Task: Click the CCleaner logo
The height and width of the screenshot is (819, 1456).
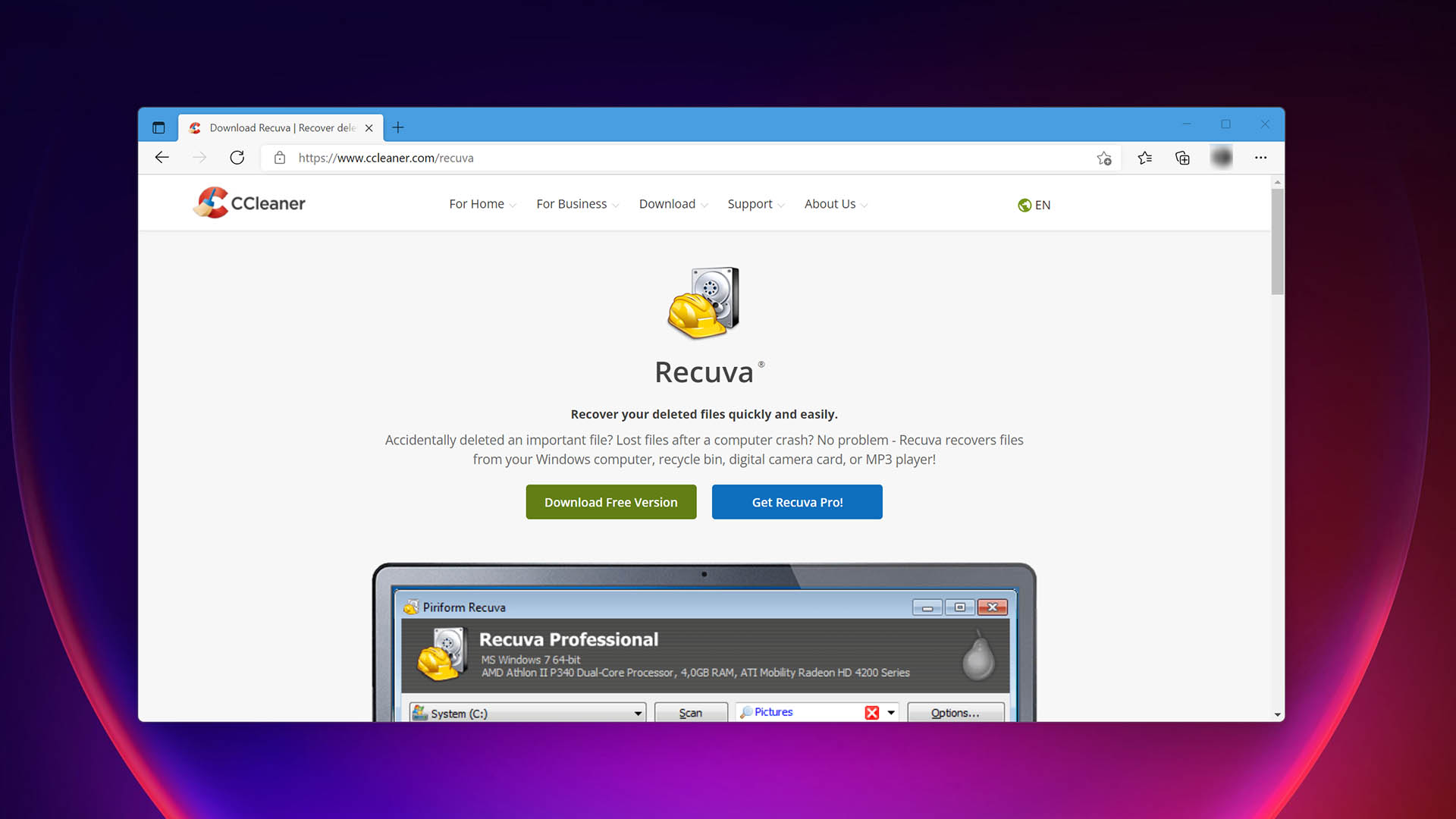Action: click(x=249, y=203)
